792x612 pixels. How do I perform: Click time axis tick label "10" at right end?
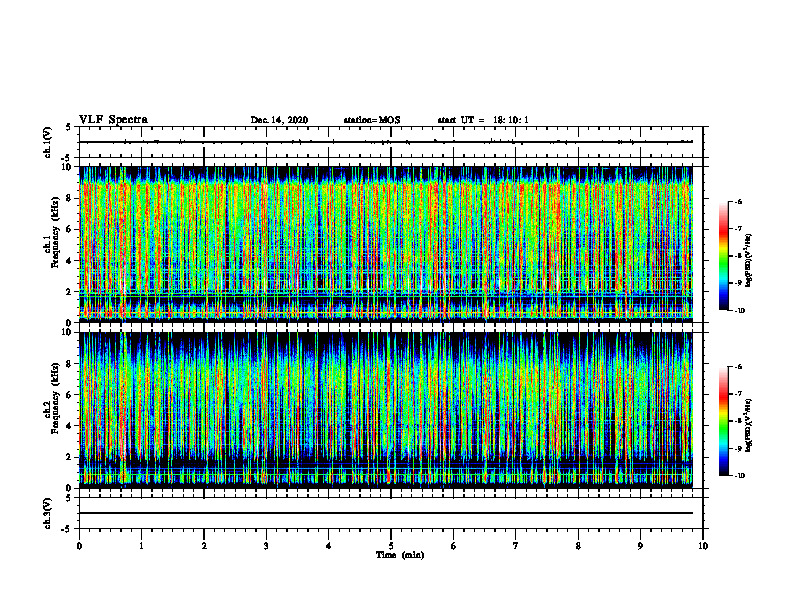tap(703, 546)
